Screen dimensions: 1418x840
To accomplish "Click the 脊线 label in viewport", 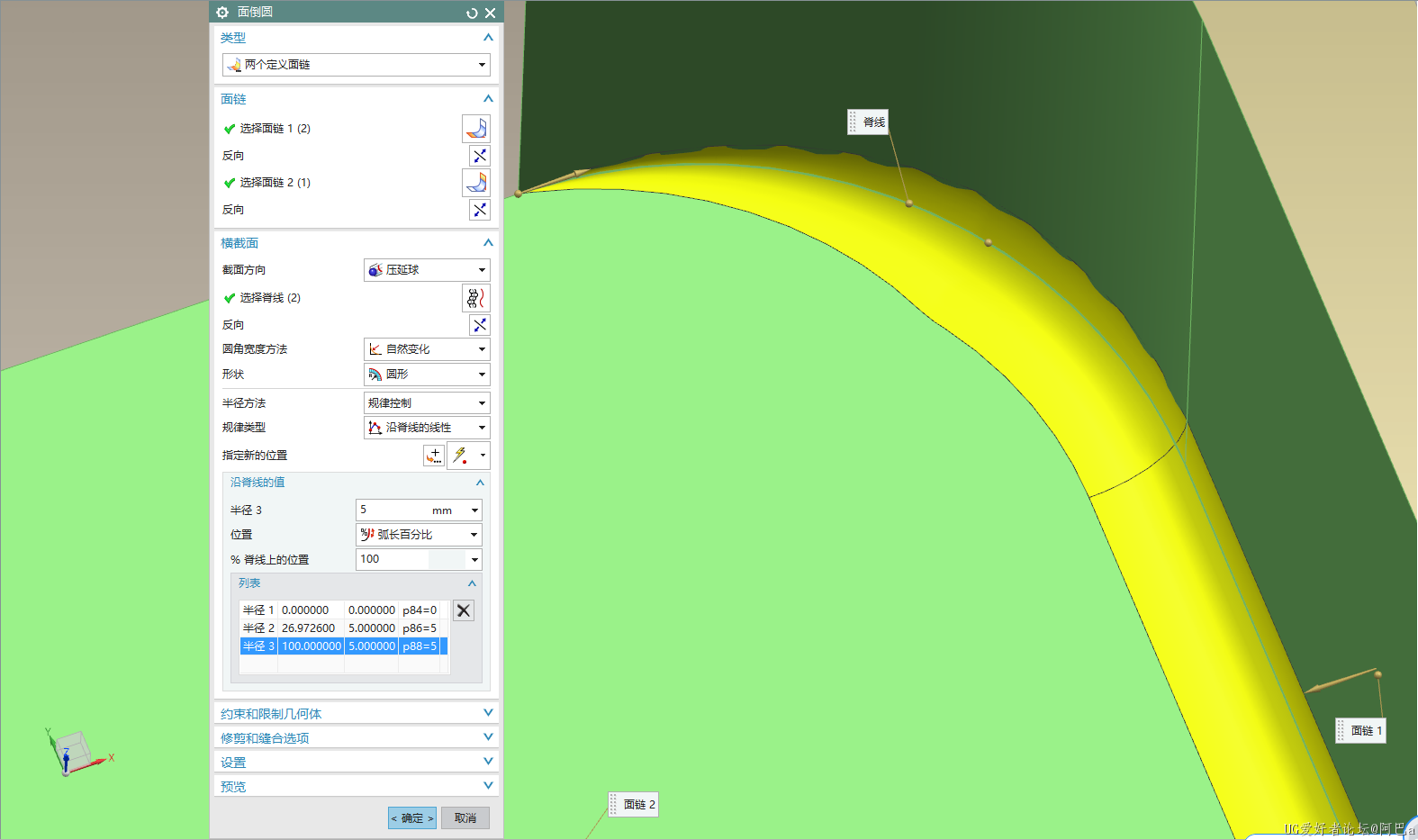I will click(869, 122).
